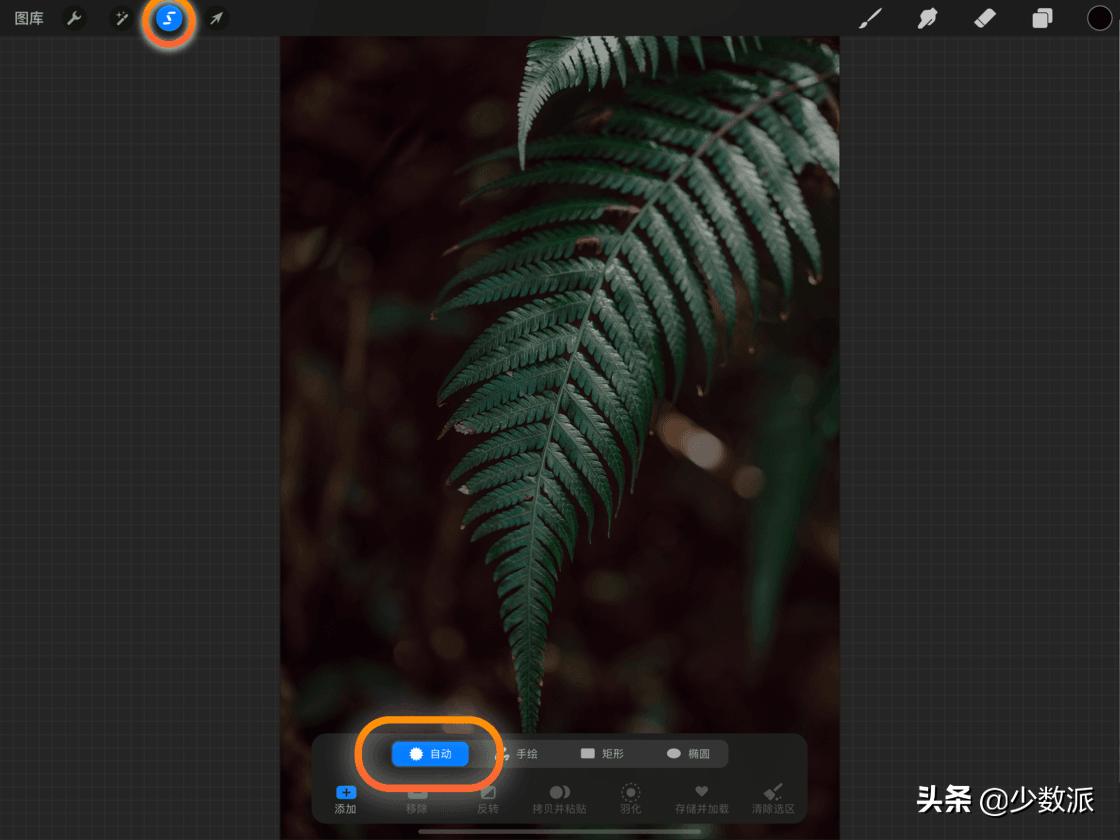
Task: Choose the 矩形 rectangle selection mode
Action: click(x=602, y=754)
